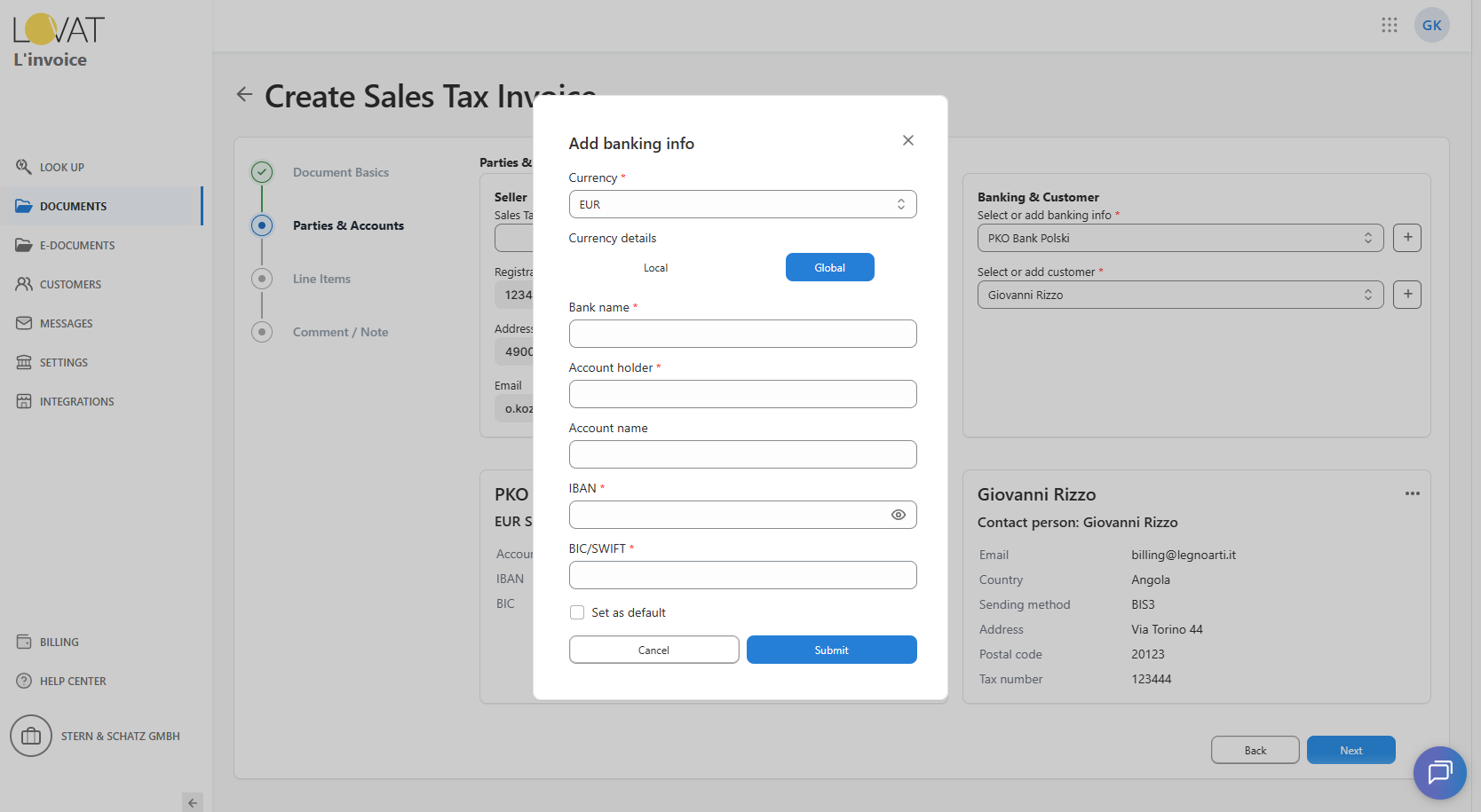
Task: Submit the banking info form
Action: pyautogui.click(x=831, y=650)
